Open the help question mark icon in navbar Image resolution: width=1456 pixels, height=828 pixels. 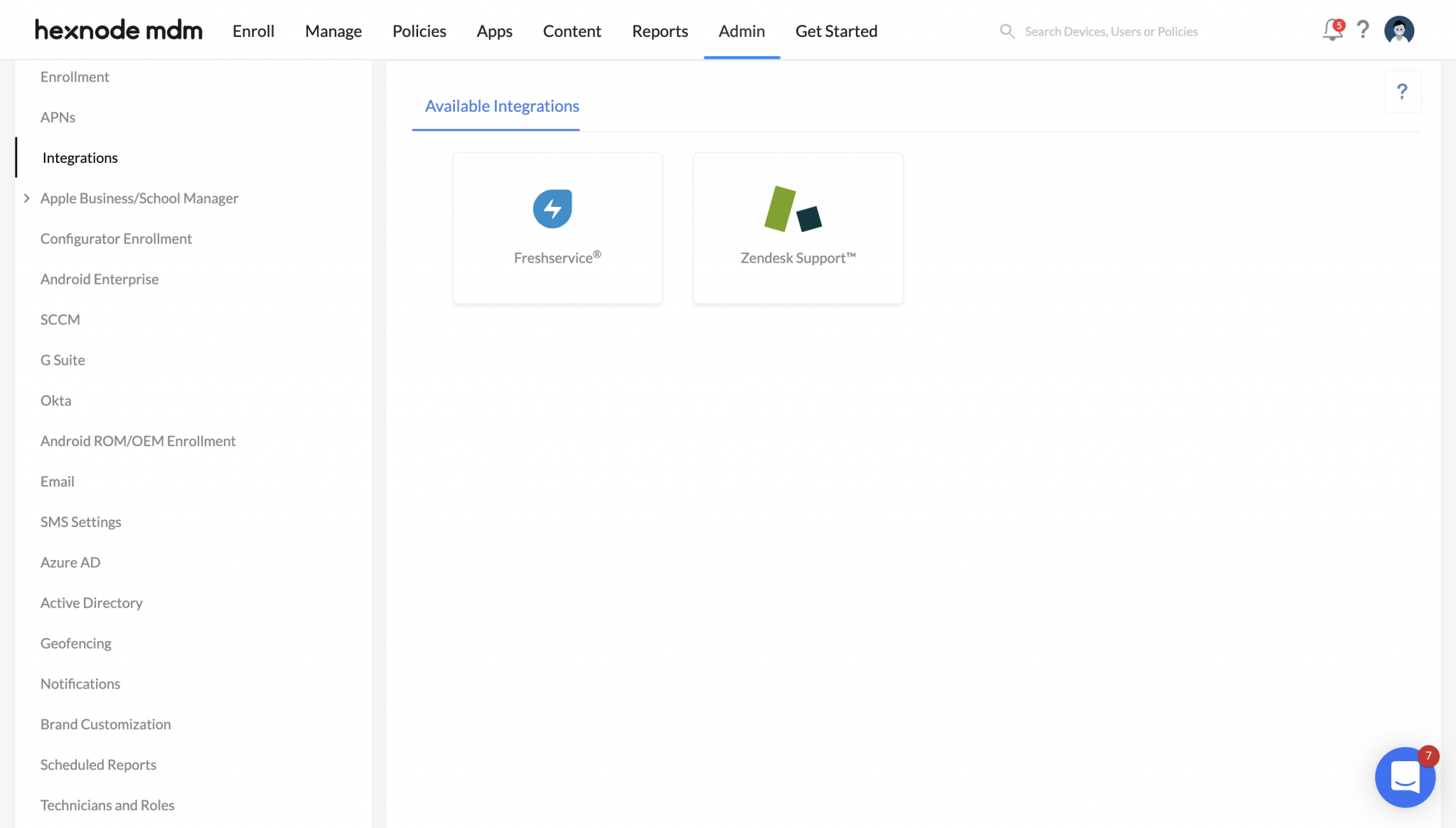[1363, 31]
